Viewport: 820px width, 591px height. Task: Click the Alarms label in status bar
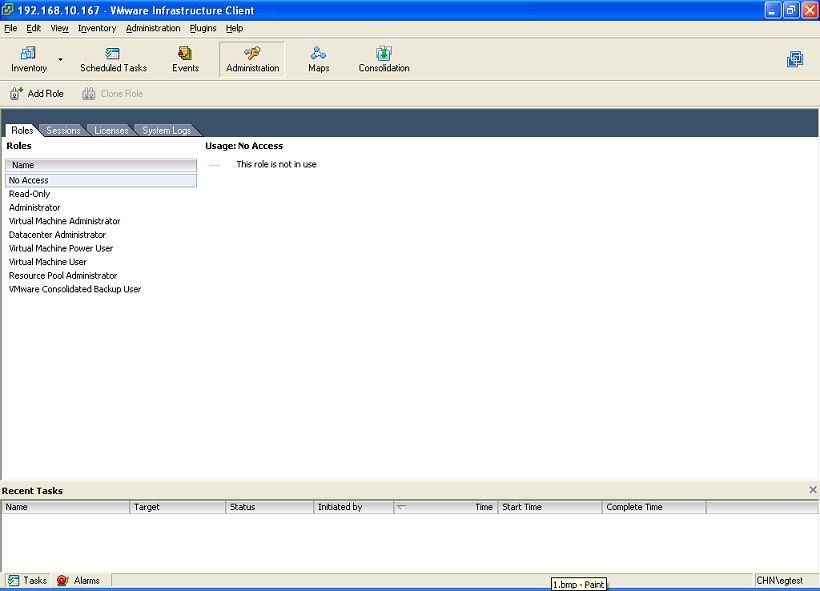86,580
